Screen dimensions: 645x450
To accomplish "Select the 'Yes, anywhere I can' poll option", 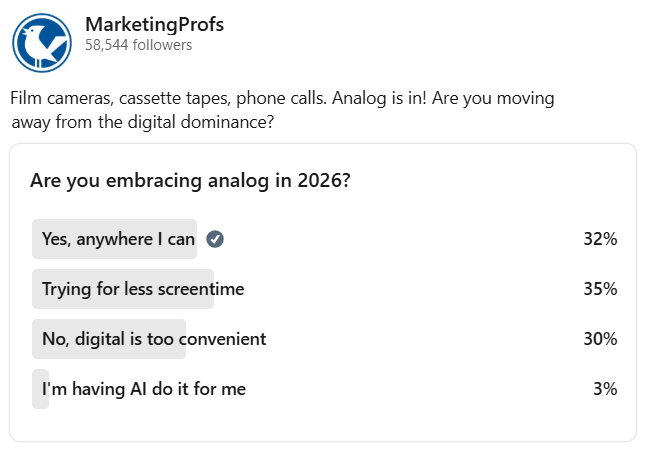I will coord(118,239).
